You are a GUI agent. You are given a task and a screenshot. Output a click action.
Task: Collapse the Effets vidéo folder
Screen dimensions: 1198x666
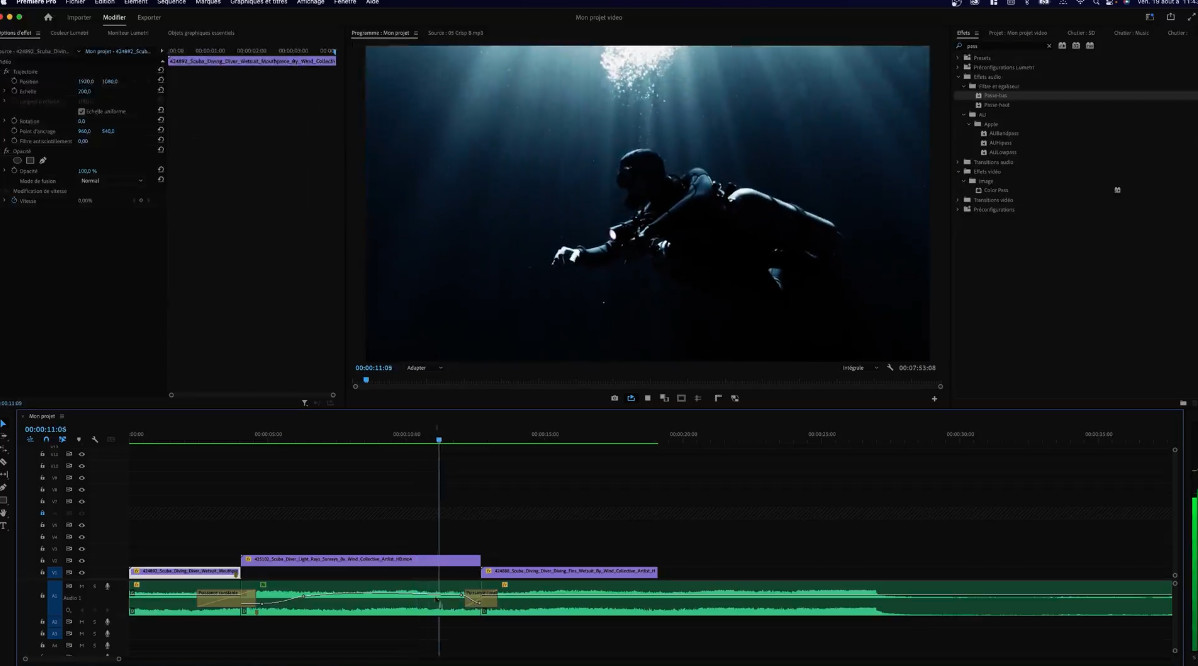coord(958,172)
